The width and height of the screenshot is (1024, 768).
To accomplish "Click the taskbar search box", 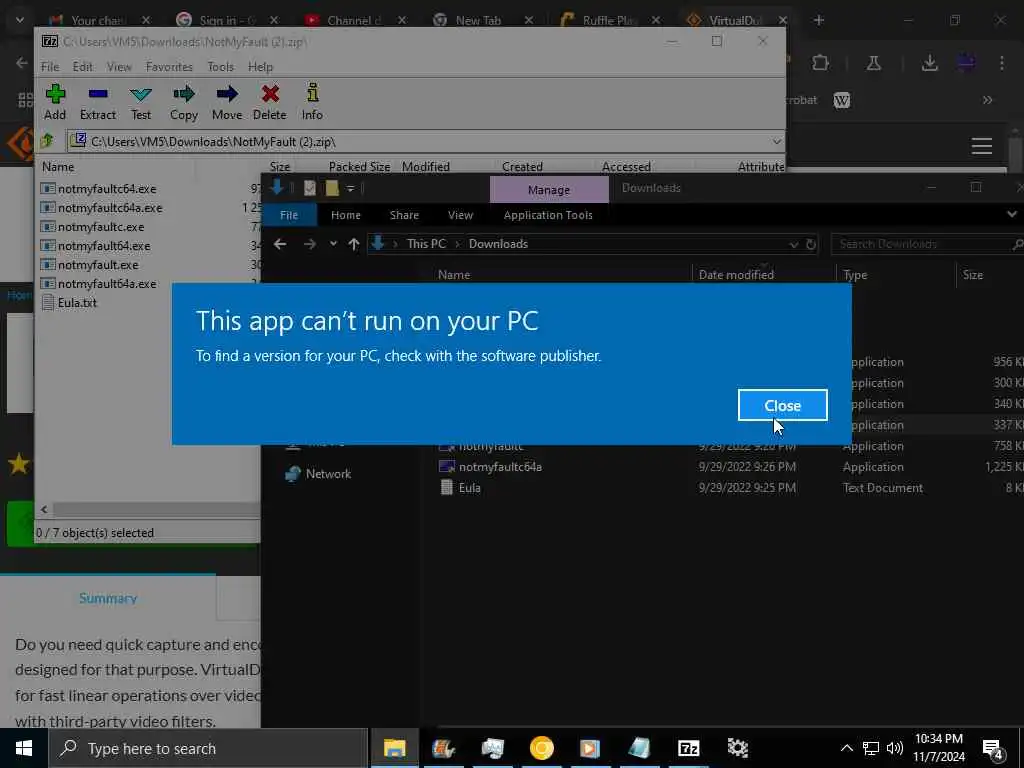I will tap(208, 748).
